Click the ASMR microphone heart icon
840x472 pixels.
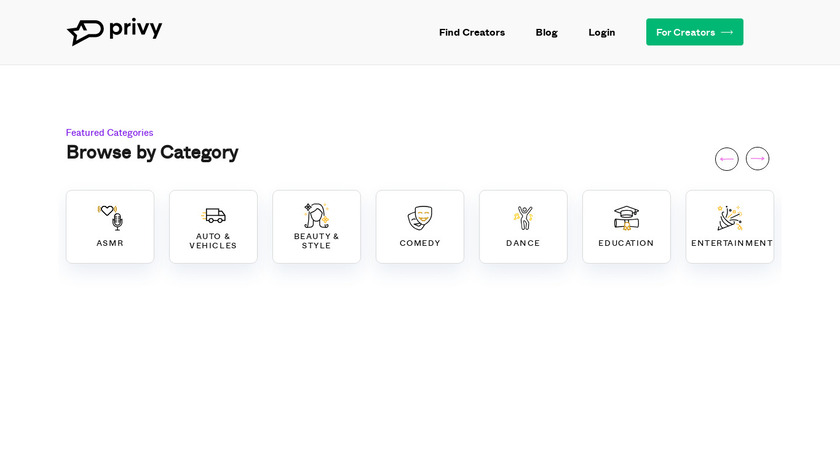tap(110, 217)
